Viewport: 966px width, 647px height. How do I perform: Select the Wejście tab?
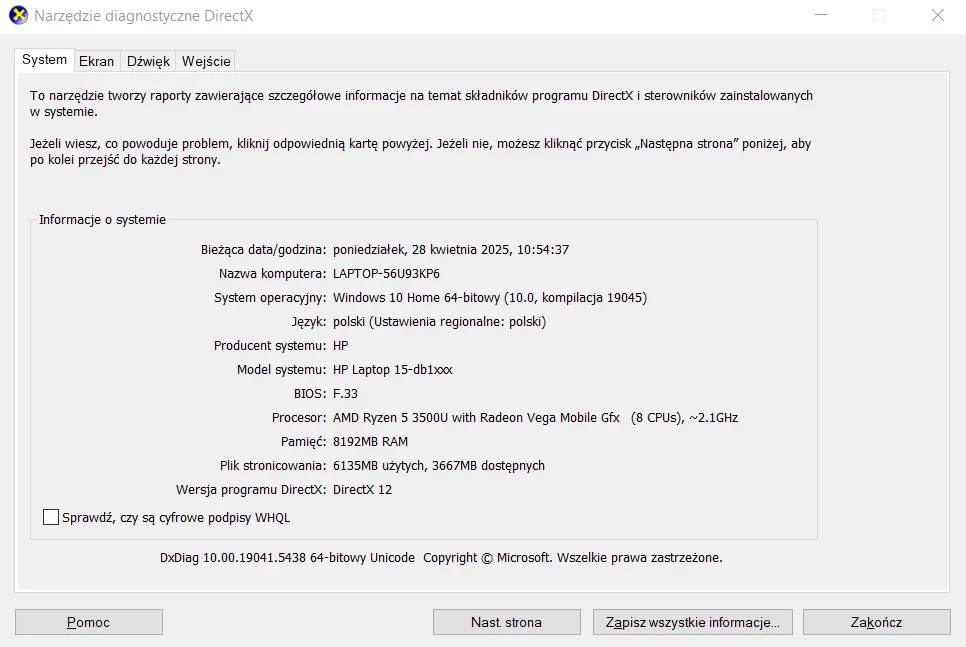point(206,61)
